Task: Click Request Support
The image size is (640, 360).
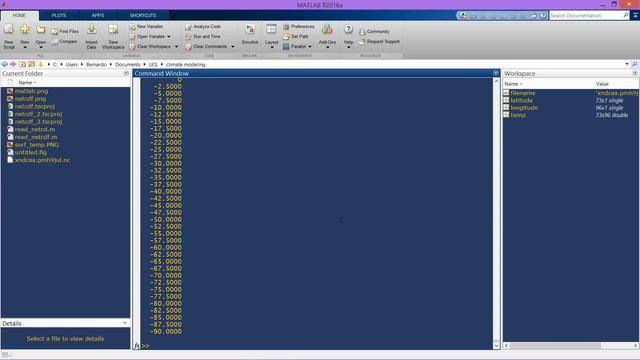Action: 379,42
